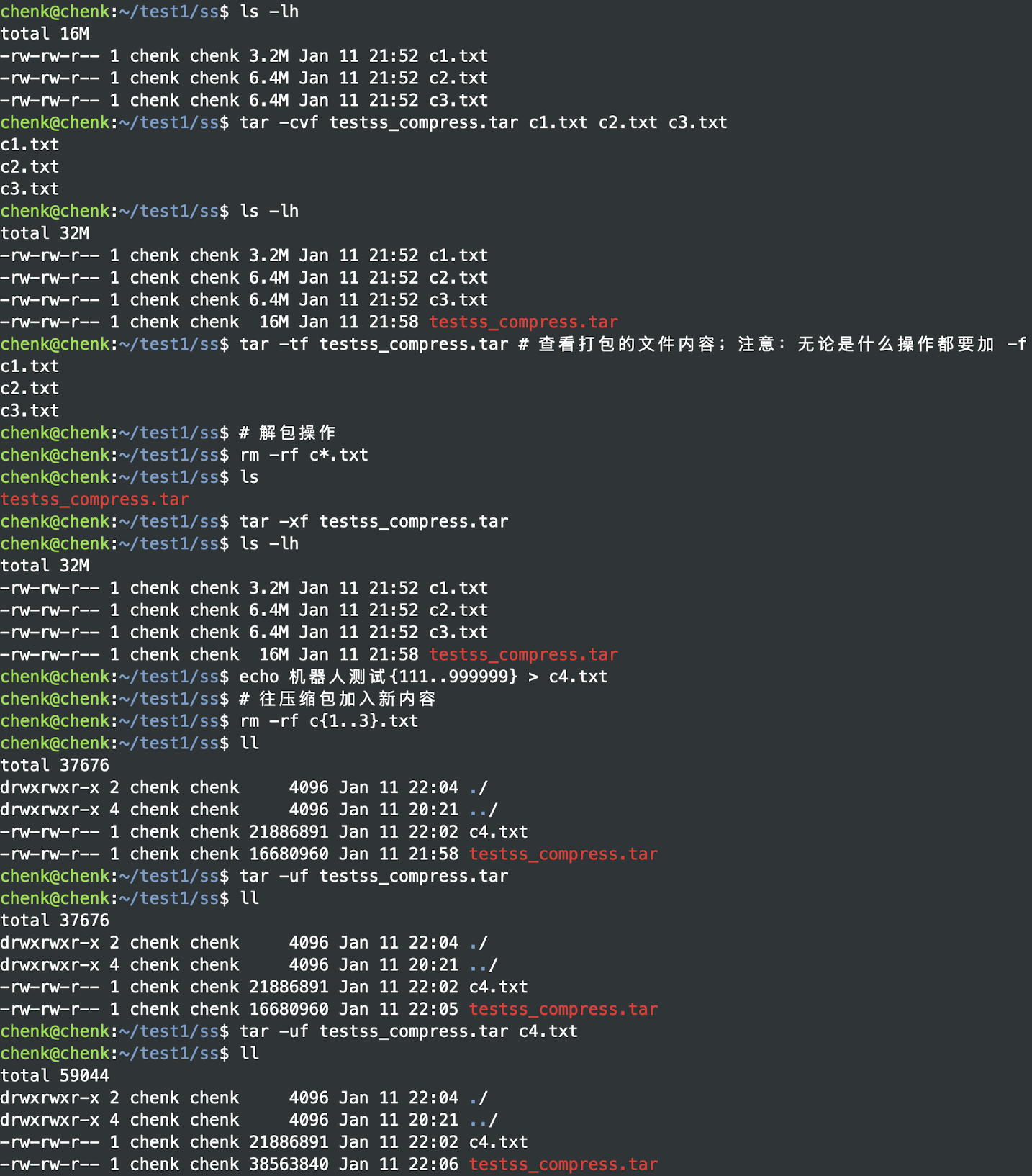The height and width of the screenshot is (1176, 1032).
Task: Click the '# 解包操作' comment
Action: (x=288, y=433)
